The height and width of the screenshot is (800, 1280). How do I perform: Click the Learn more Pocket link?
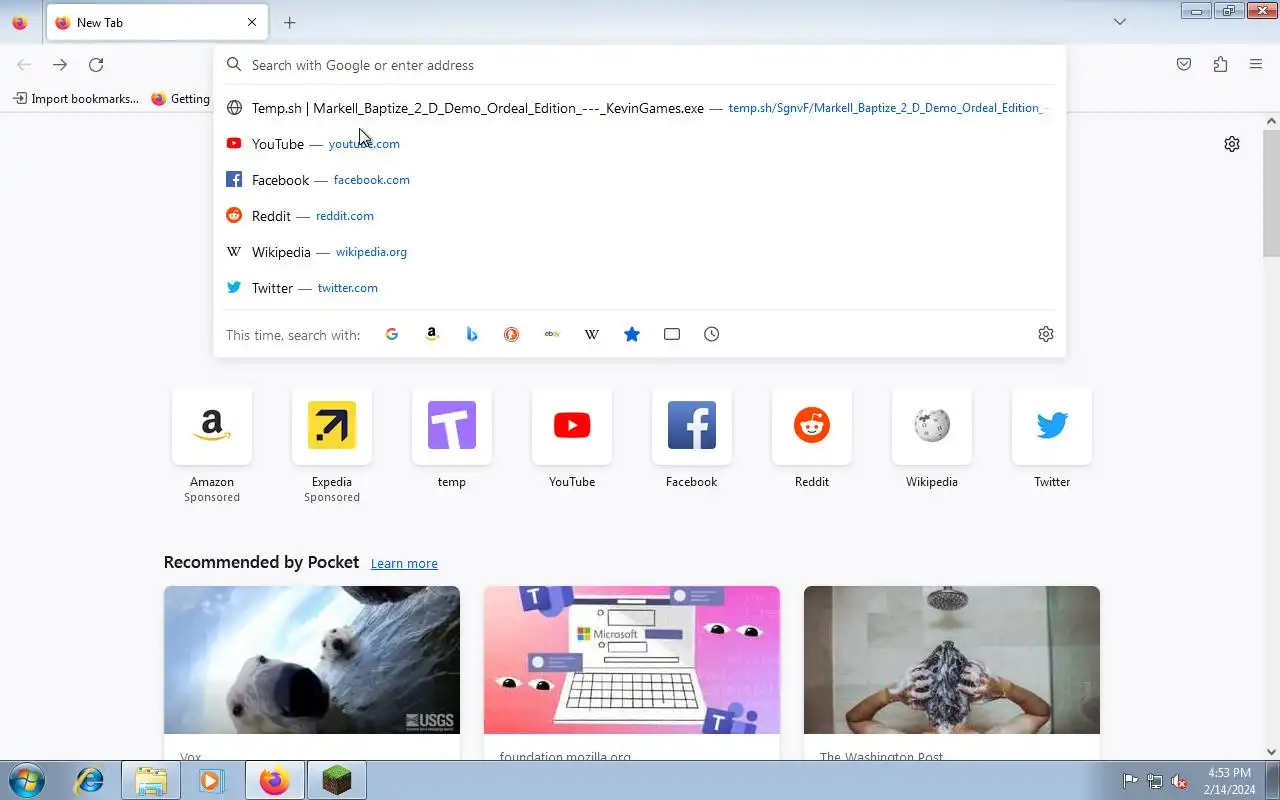[404, 564]
